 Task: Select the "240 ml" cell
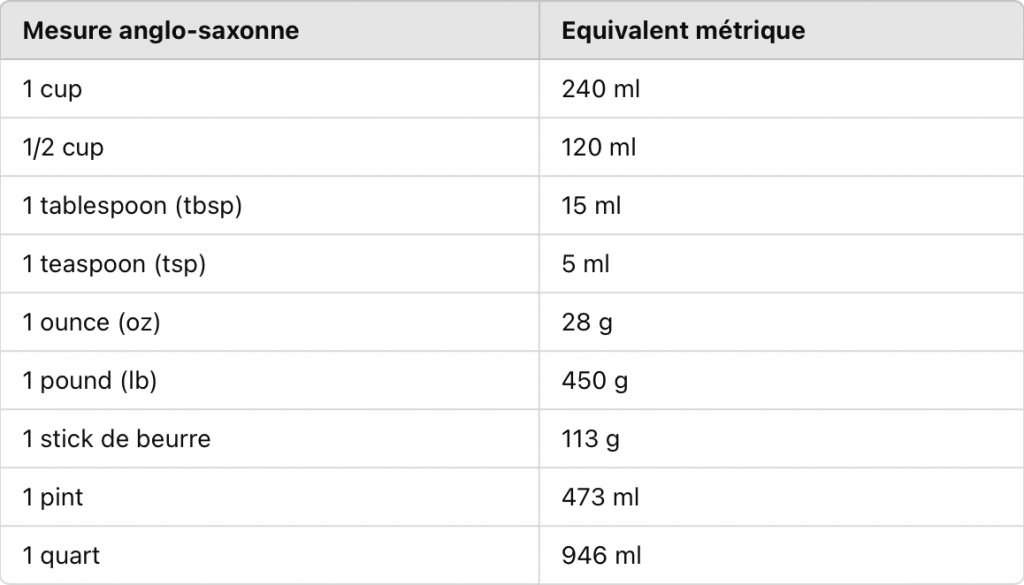coord(601,89)
